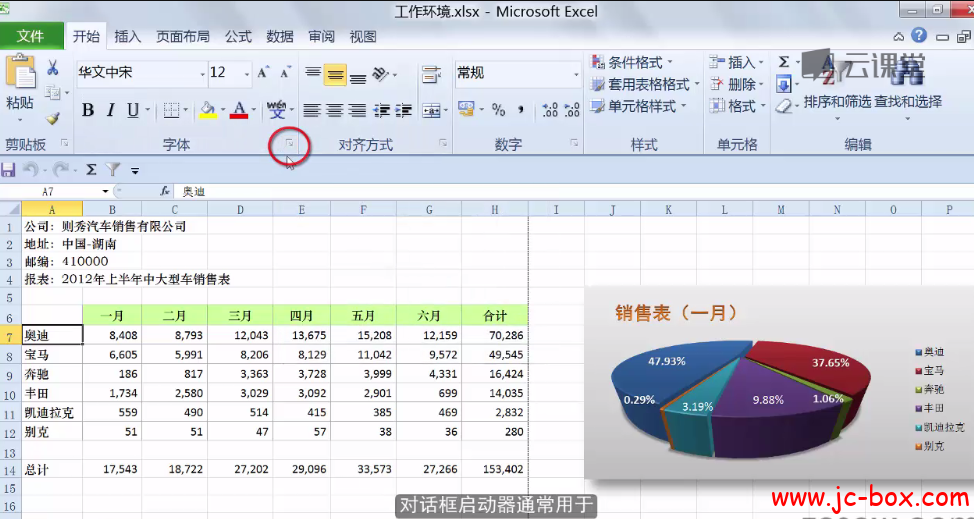Apply comma style number format
The height and width of the screenshot is (519, 974).
click(x=521, y=110)
